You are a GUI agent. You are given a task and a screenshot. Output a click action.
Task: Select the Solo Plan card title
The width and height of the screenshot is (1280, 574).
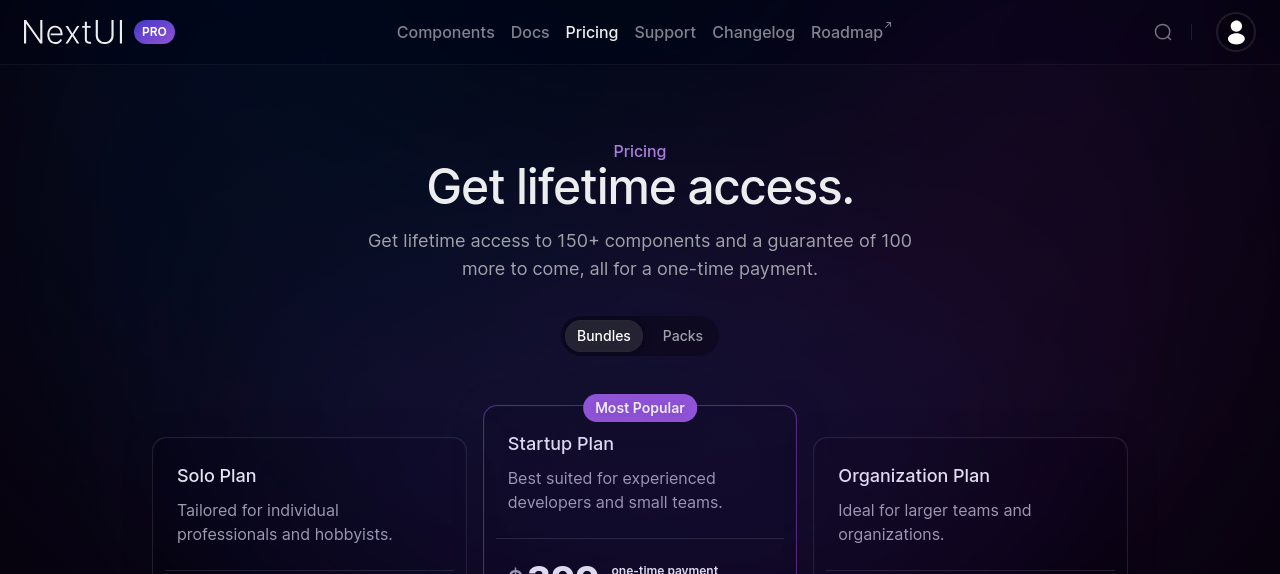coord(217,476)
